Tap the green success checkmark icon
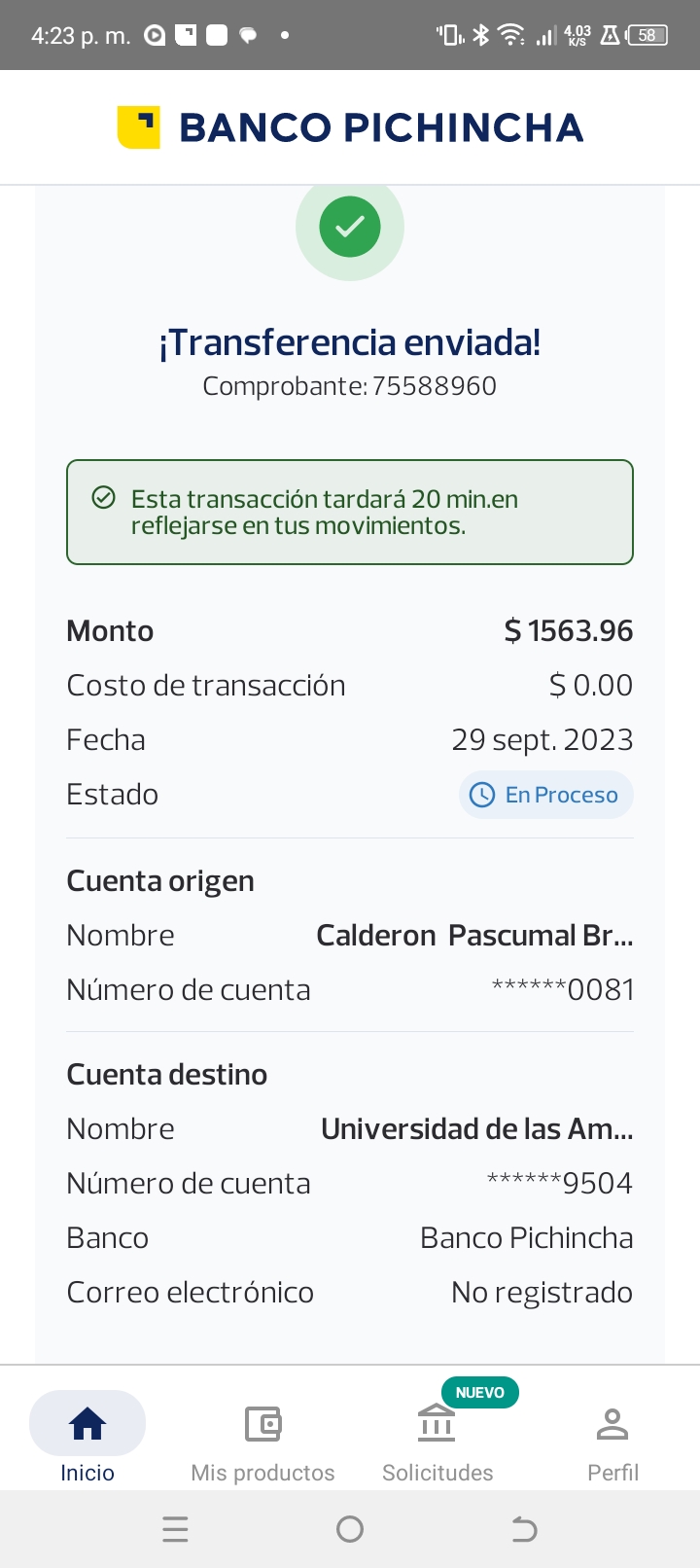The height and width of the screenshot is (1568, 700). (350, 227)
